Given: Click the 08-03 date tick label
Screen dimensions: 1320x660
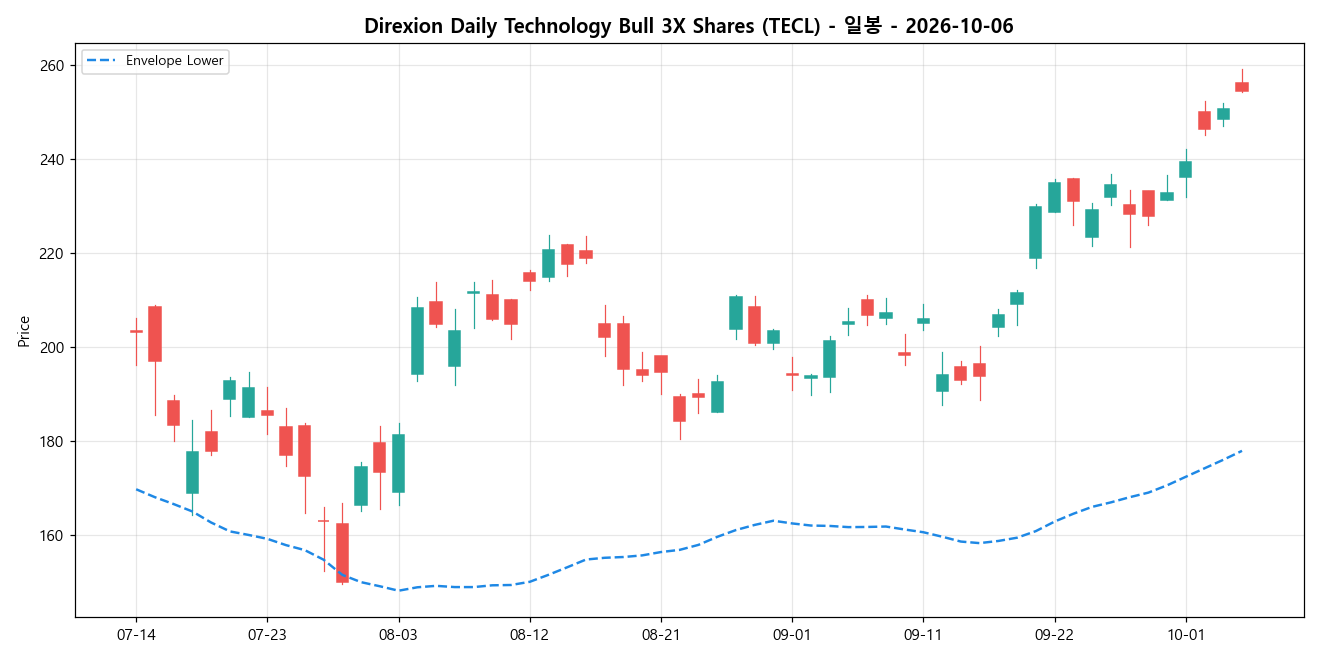Looking at the screenshot, I should (x=398, y=634).
